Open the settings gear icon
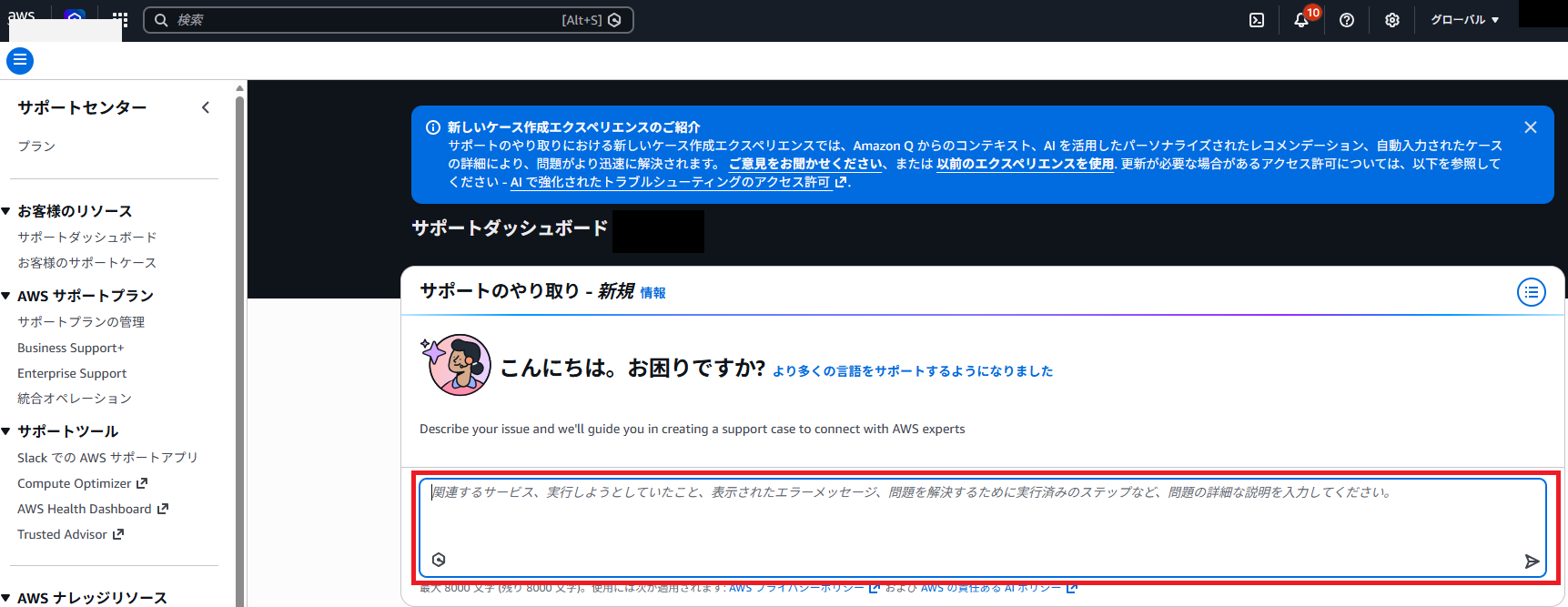 [1392, 20]
